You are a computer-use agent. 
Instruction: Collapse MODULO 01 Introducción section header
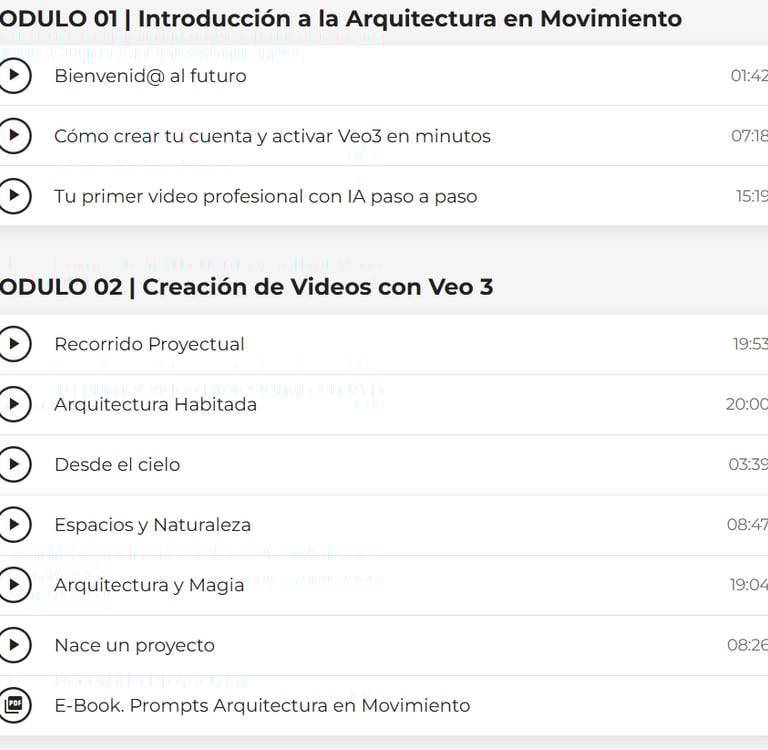click(340, 19)
